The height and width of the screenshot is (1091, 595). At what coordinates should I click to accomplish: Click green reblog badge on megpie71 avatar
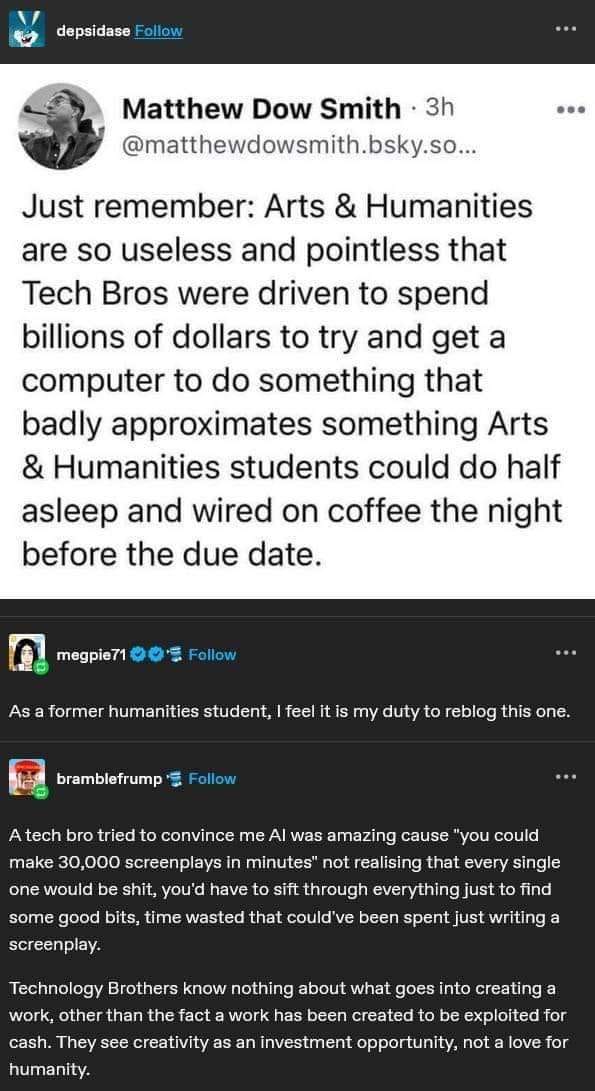click(40, 667)
